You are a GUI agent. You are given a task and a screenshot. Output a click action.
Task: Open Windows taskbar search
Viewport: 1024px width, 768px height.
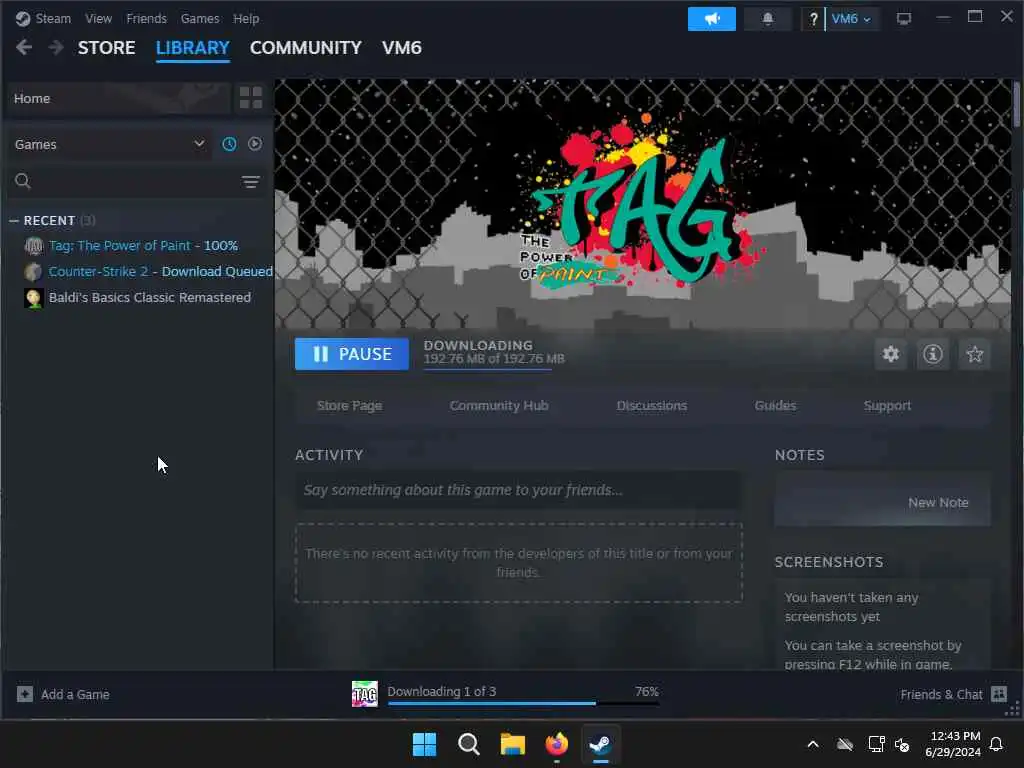point(469,744)
